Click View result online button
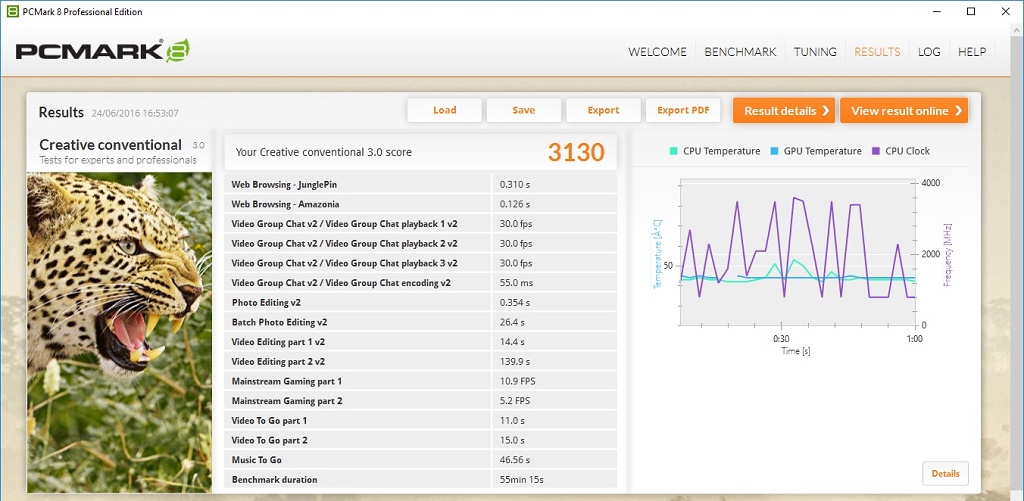1024x501 pixels. (x=904, y=111)
